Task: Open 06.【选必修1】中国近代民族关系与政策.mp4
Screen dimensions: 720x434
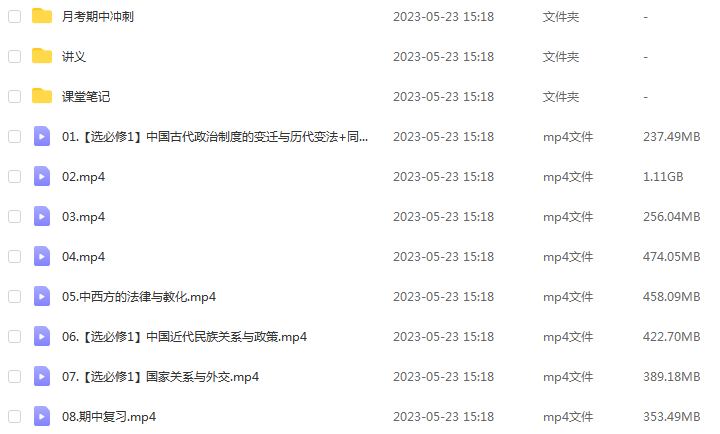Action: (x=184, y=337)
